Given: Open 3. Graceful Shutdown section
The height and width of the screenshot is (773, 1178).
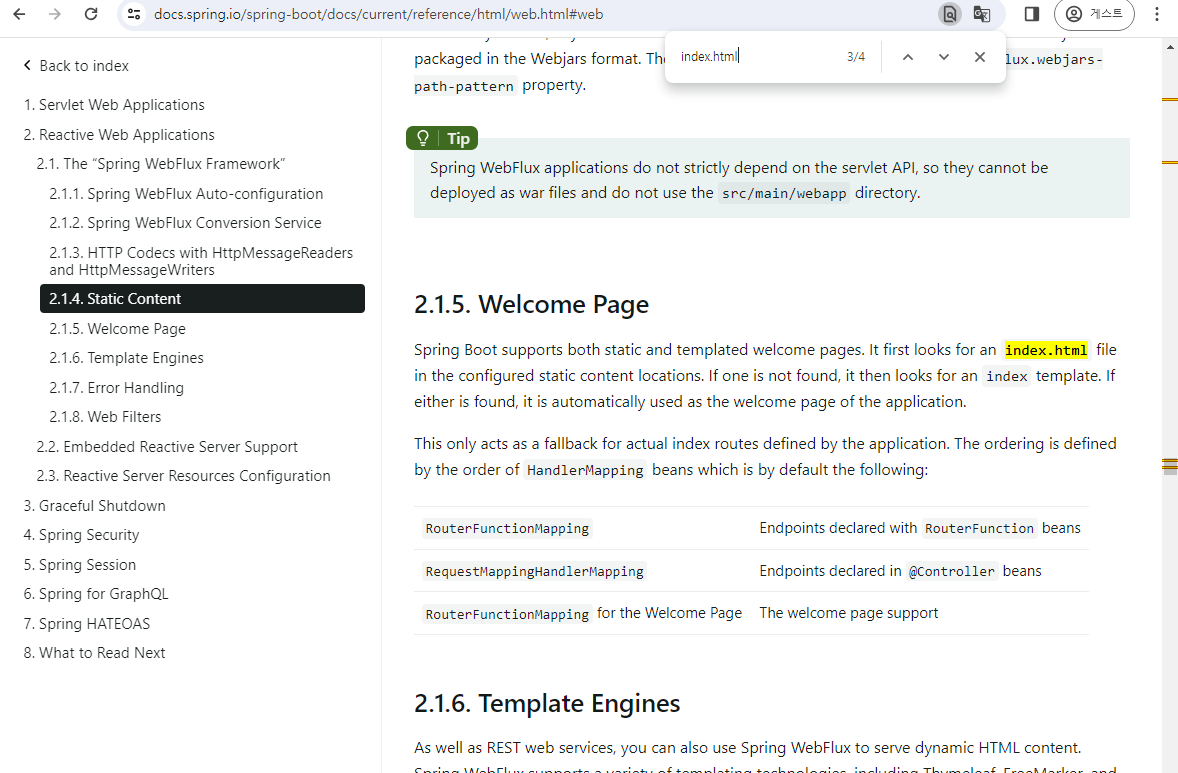Looking at the screenshot, I should pos(95,506).
